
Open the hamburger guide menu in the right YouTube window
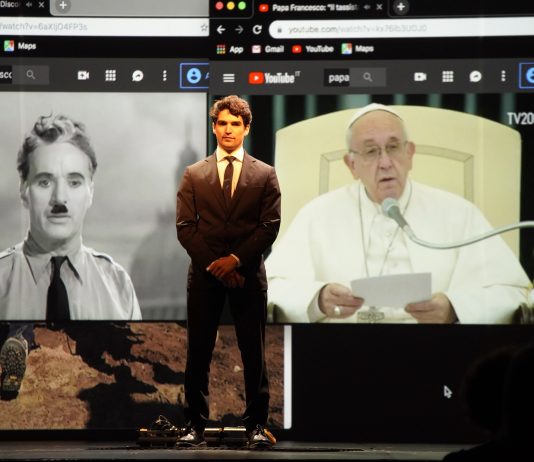pos(229,78)
